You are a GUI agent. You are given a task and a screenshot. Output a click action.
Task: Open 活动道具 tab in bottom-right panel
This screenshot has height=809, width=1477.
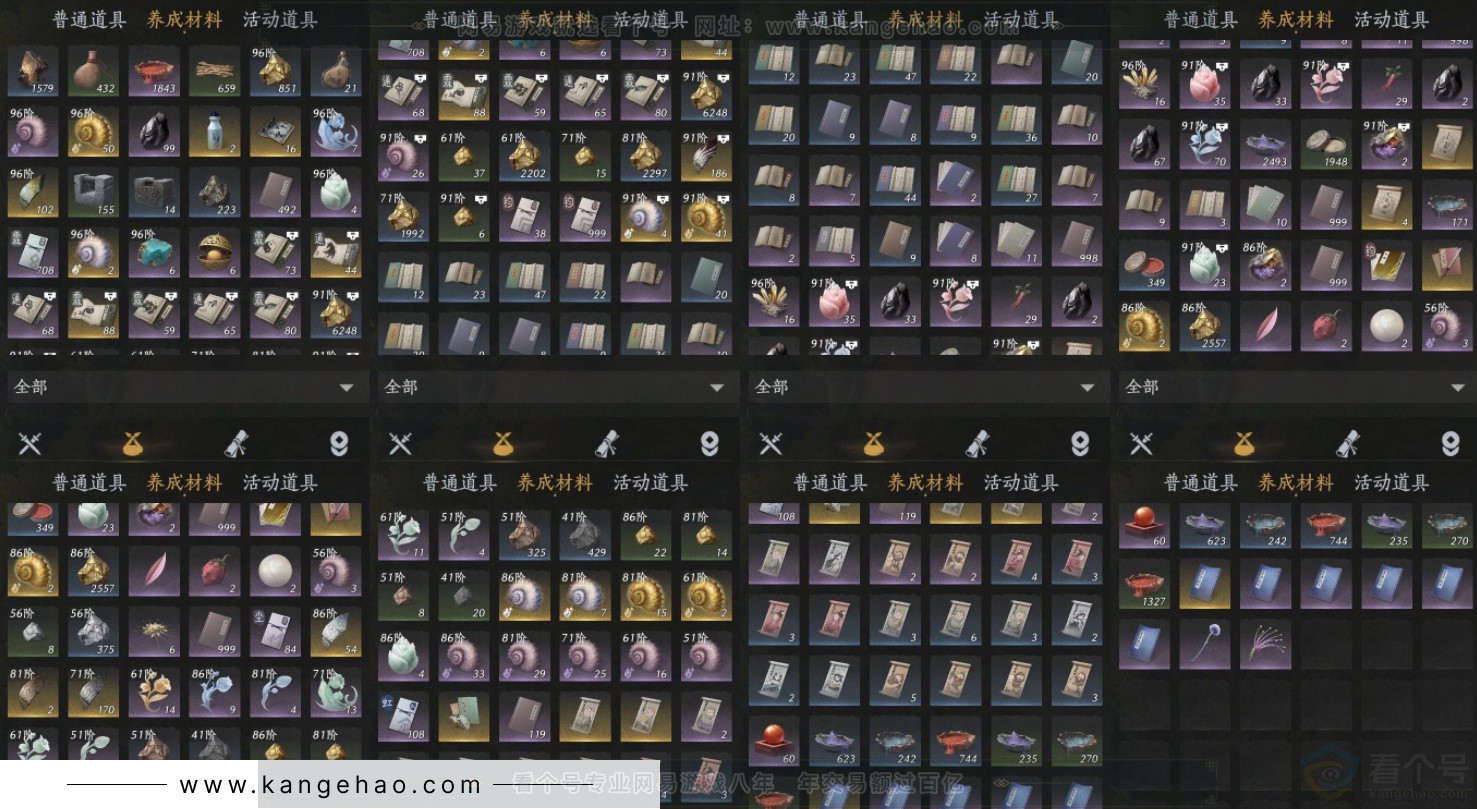(x=1391, y=483)
